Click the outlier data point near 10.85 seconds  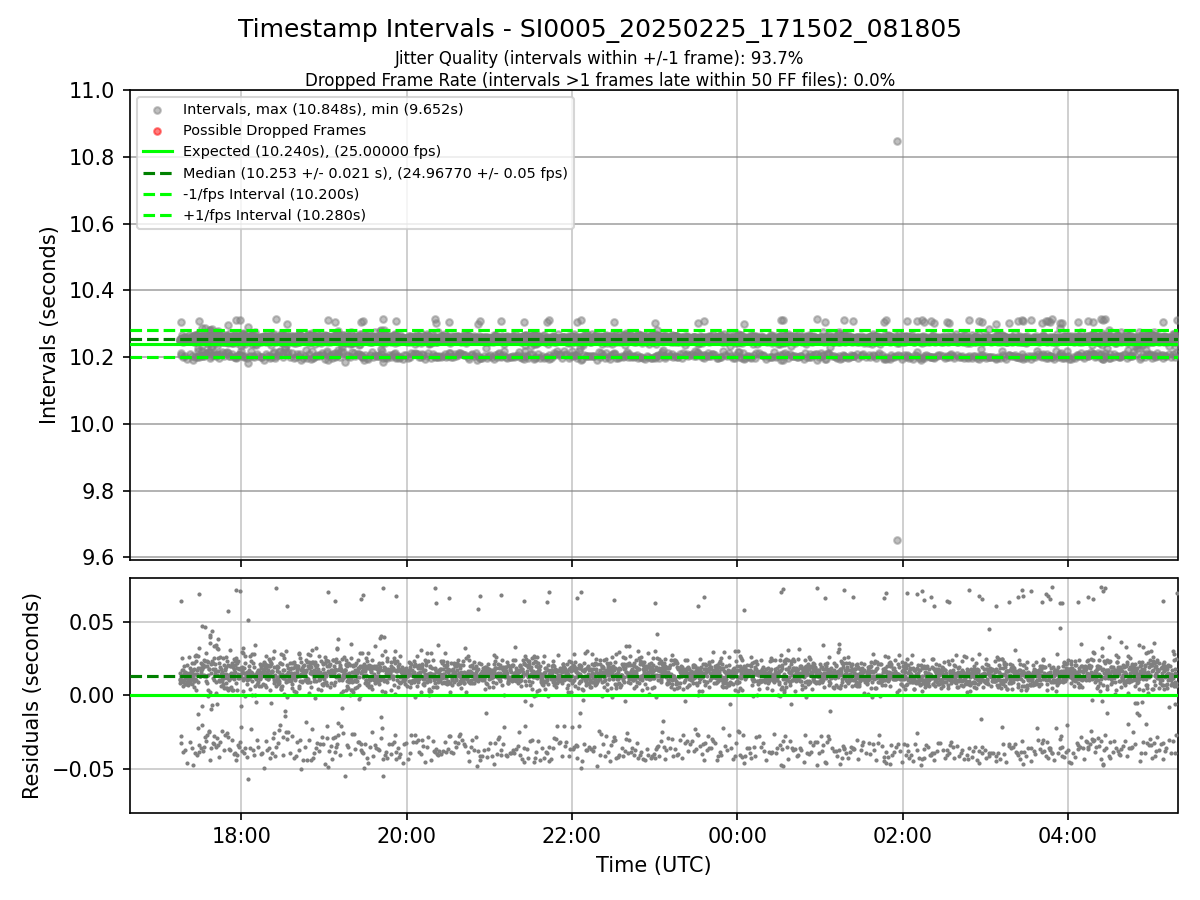click(897, 141)
